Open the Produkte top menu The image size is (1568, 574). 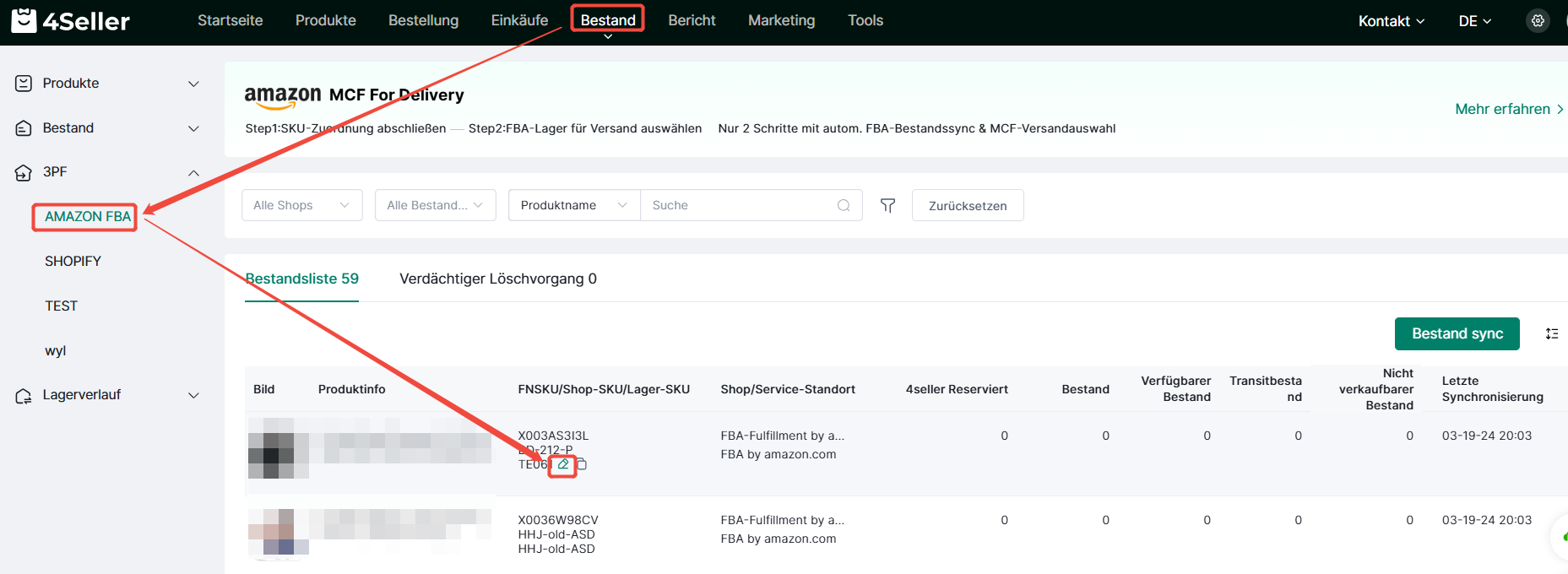coord(326,20)
